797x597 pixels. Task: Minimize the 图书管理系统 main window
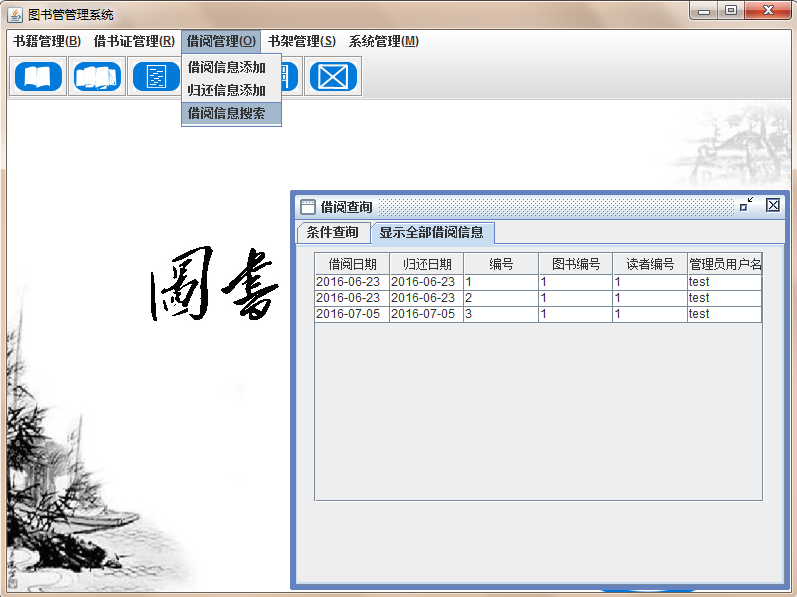coord(704,11)
